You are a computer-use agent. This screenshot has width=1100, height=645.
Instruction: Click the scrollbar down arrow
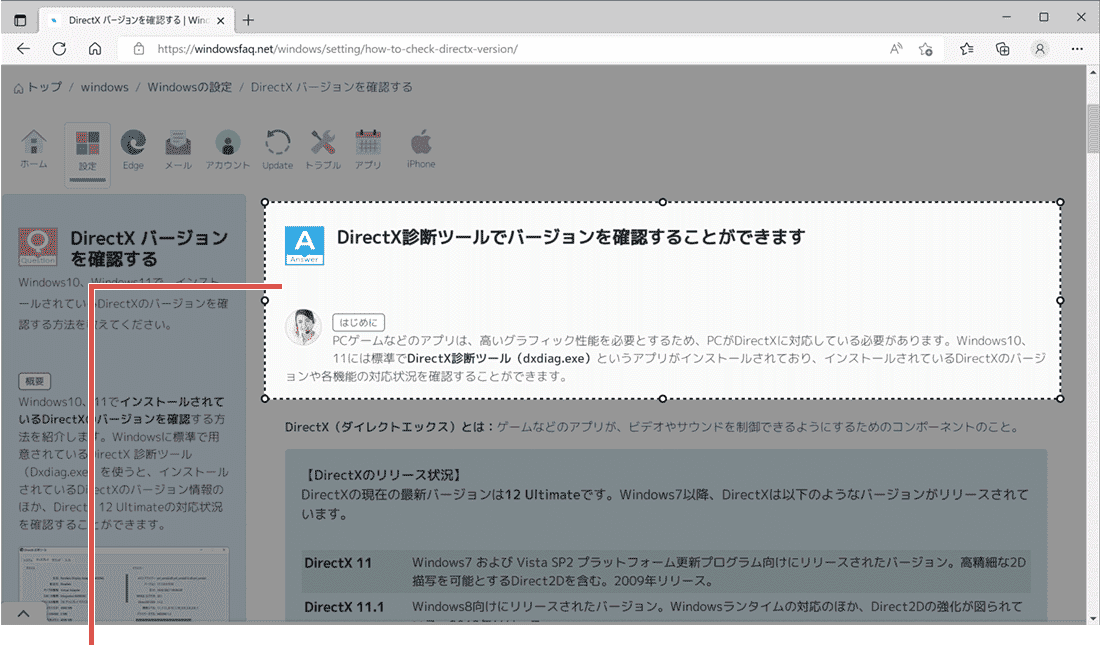pos(1093,619)
